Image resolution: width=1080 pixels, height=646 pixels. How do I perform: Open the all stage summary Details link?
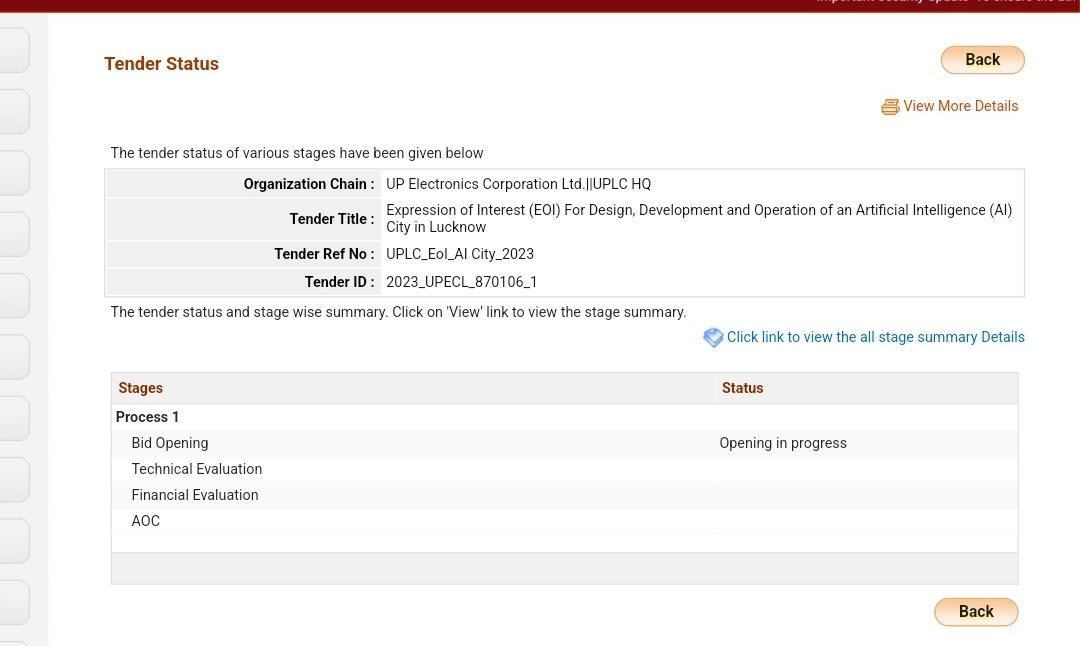click(x=875, y=337)
